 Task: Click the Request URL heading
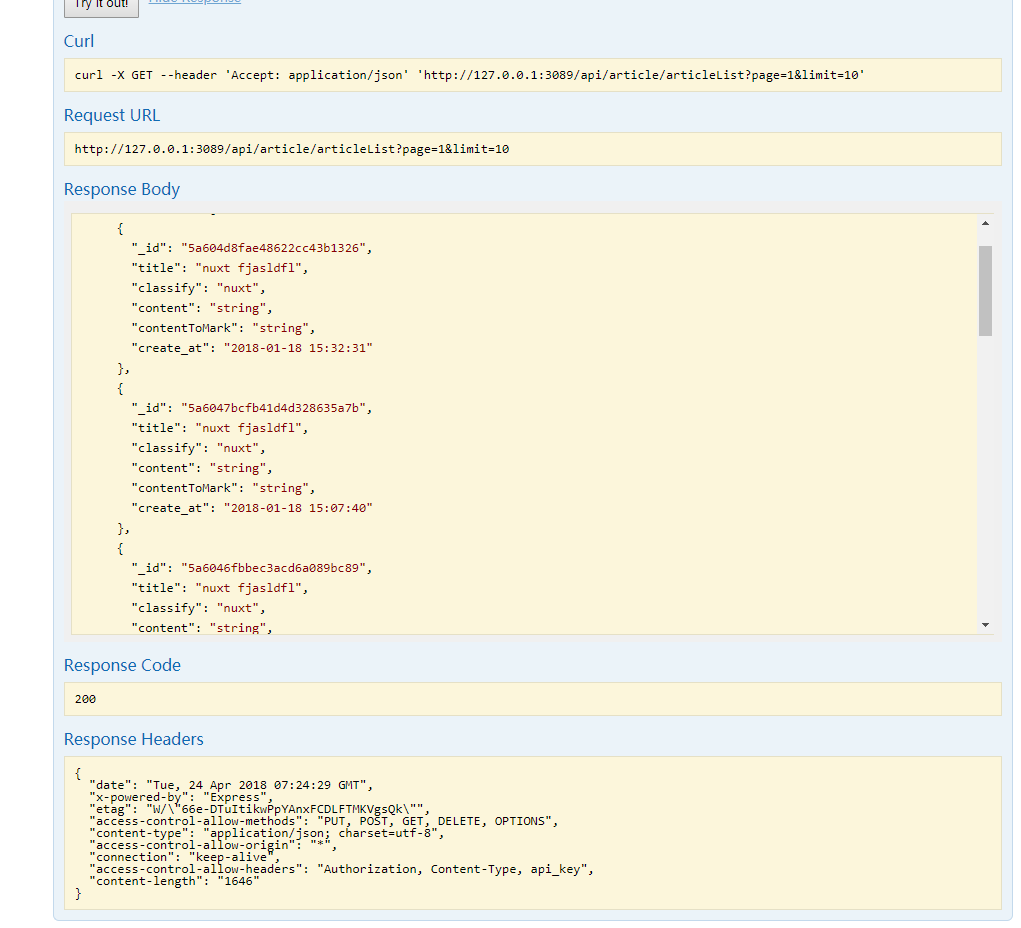point(111,115)
